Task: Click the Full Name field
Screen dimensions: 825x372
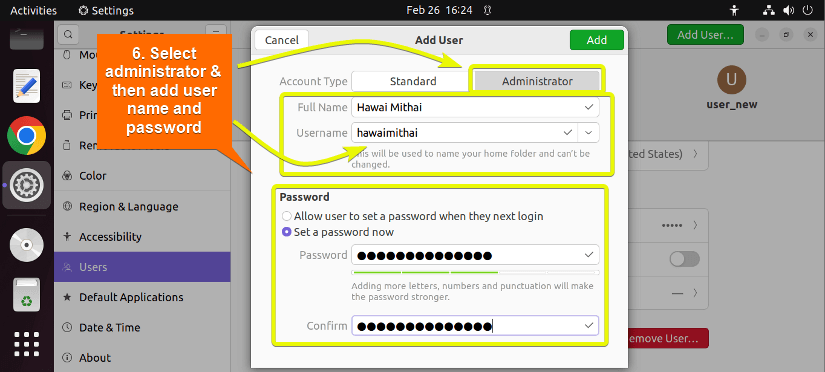Action: 475,107
